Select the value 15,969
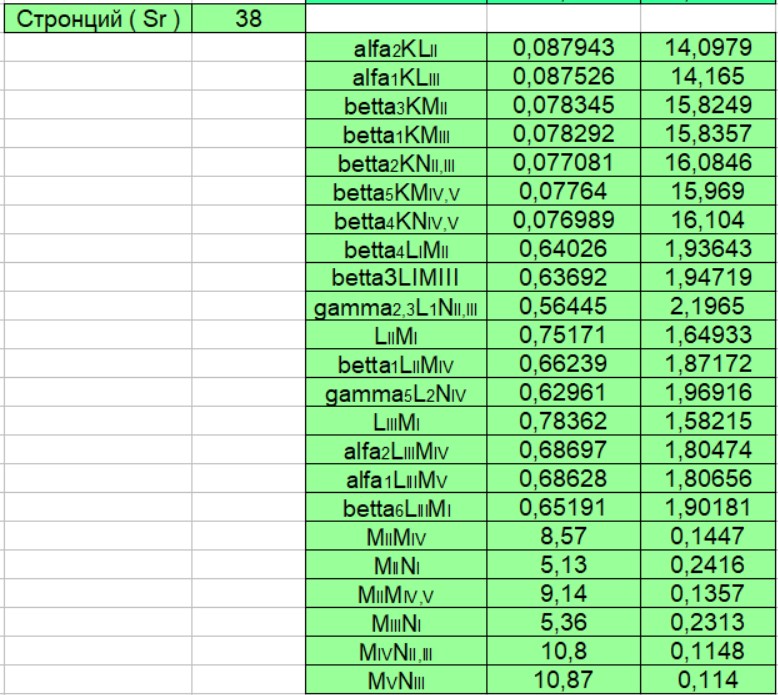Screen dimensions: 778x695 pyautogui.click(x=708, y=191)
